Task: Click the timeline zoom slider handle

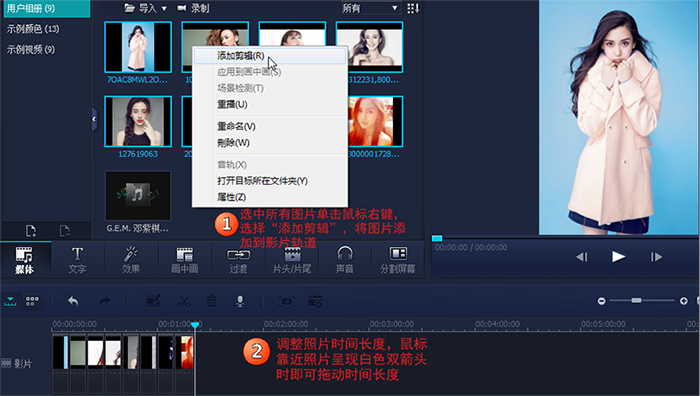Action: click(637, 300)
